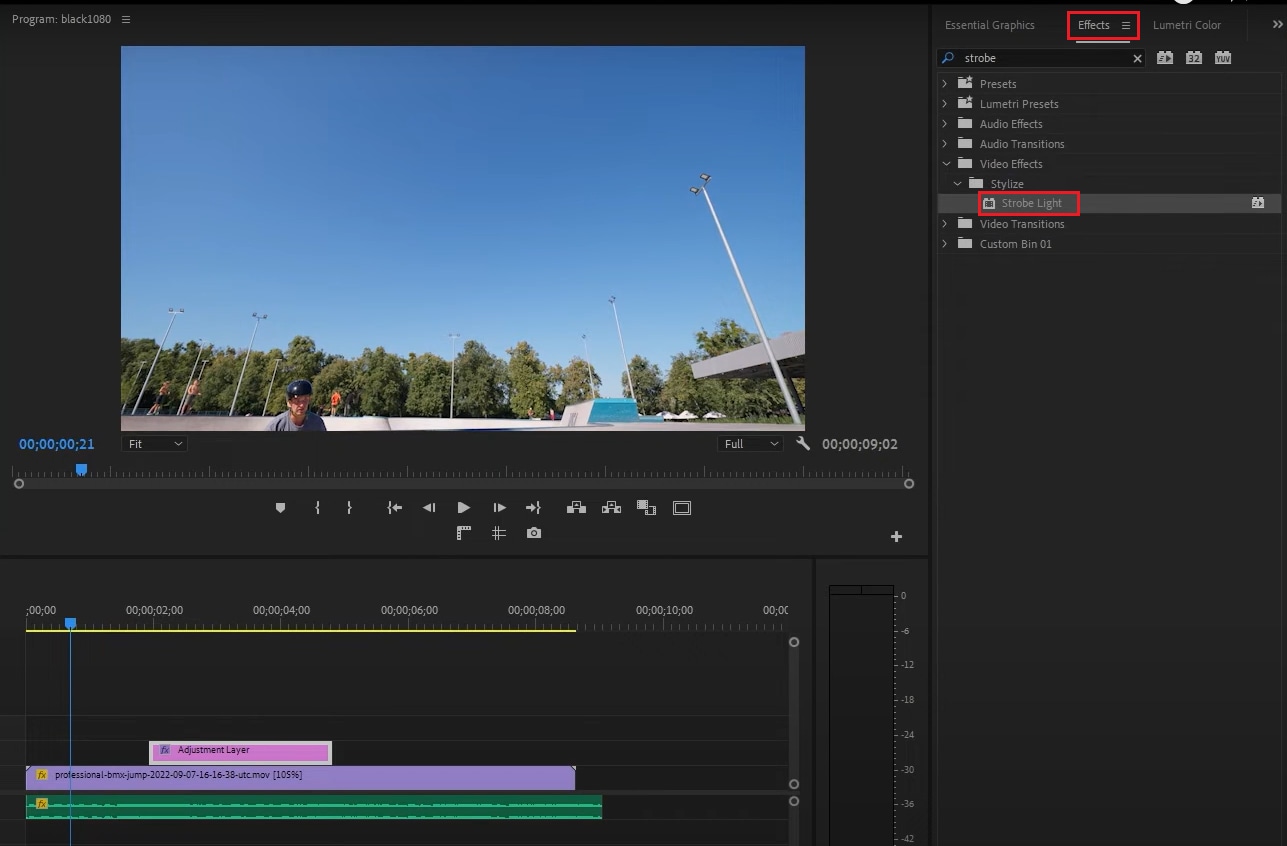Viewport: 1287px width, 846px height.
Task: Open the monitor settings wrench icon
Action: (802, 444)
